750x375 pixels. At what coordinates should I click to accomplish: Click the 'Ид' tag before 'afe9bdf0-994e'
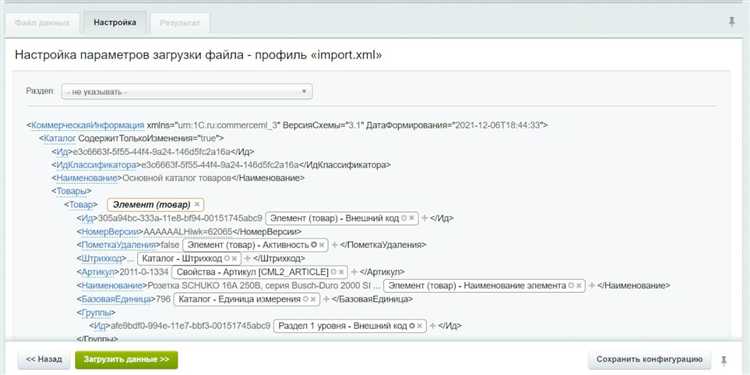click(x=99, y=326)
